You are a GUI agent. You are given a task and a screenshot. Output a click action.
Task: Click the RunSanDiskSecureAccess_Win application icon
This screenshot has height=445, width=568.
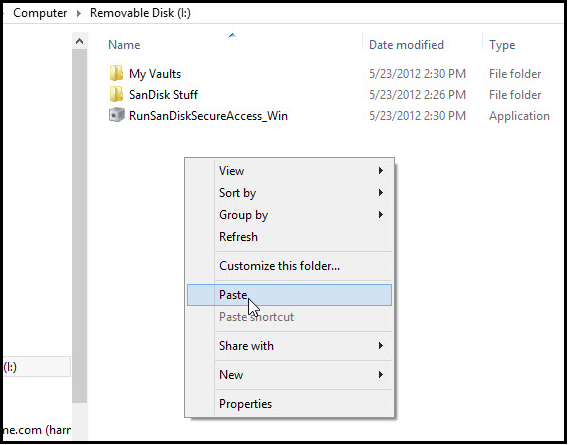117,116
